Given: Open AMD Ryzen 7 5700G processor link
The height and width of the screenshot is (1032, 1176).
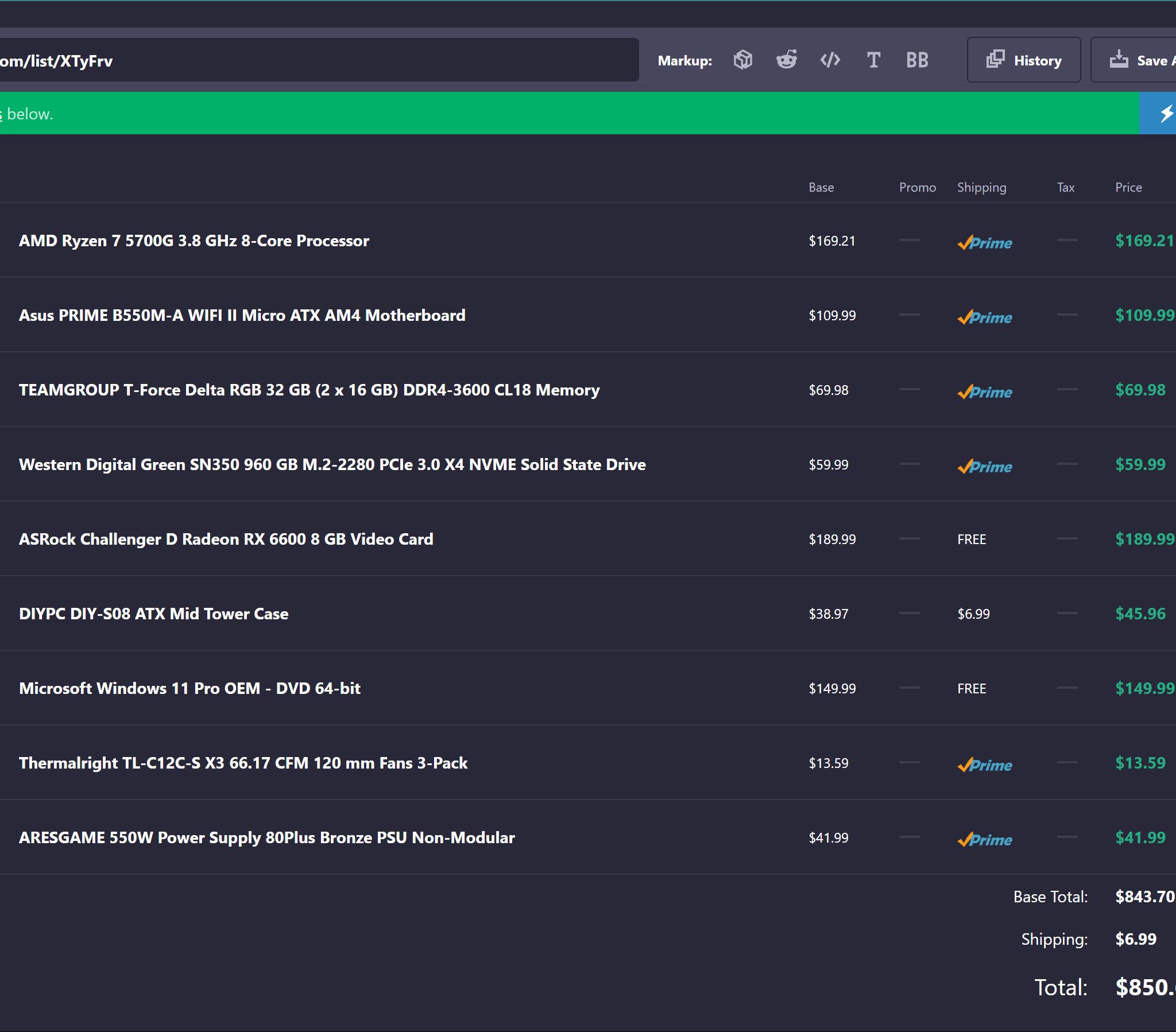Looking at the screenshot, I should (x=194, y=240).
